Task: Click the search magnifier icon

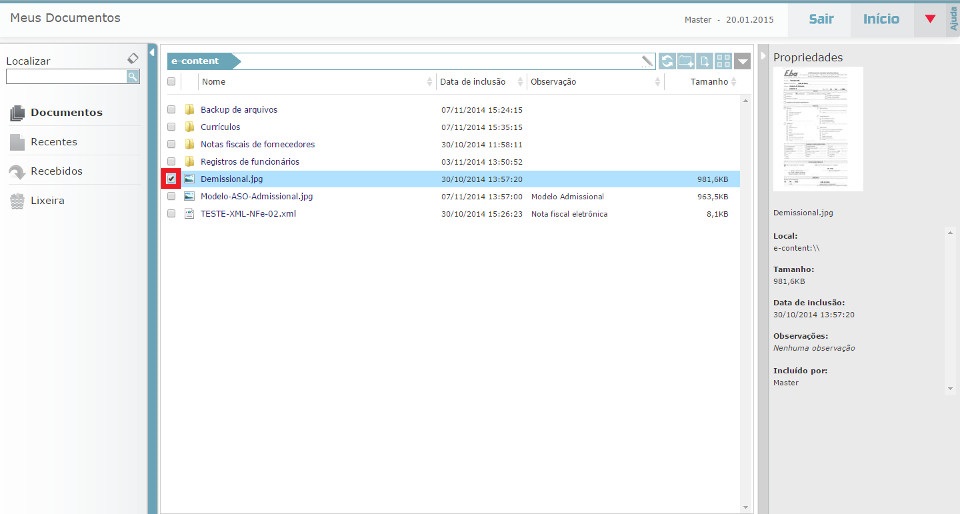Action: [x=133, y=77]
